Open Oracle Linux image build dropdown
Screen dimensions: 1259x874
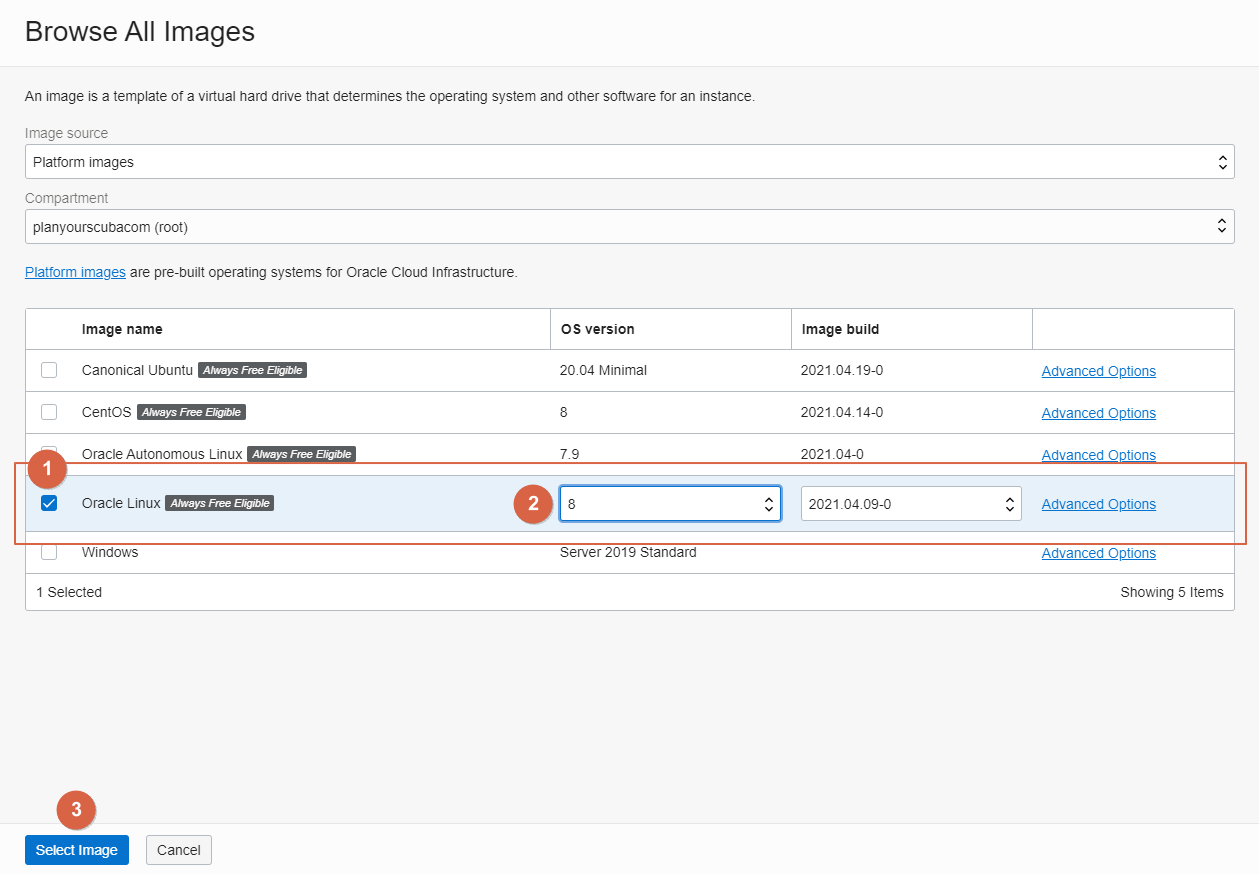(911, 504)
